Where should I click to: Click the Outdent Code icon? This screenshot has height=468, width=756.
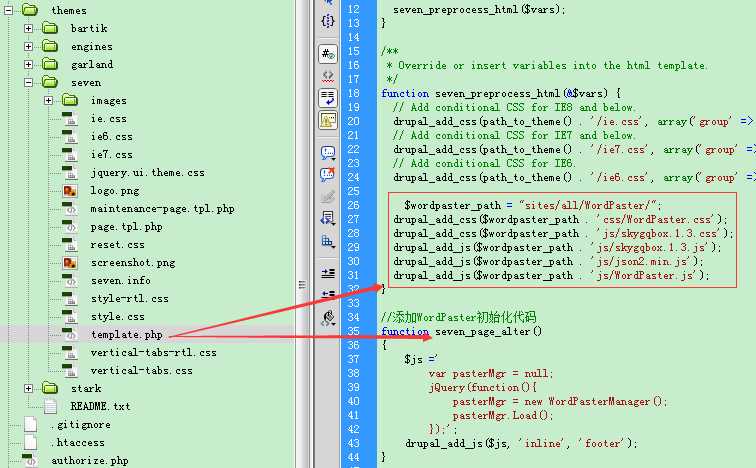pos(328,294)
